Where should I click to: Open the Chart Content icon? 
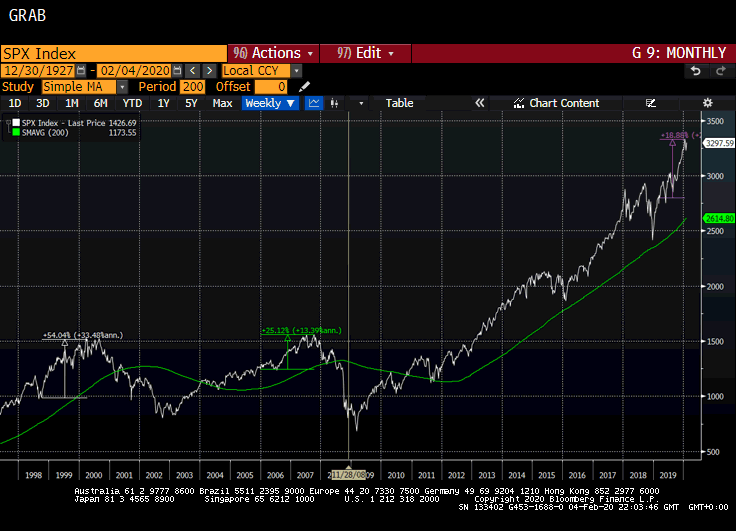pos(519,103)
